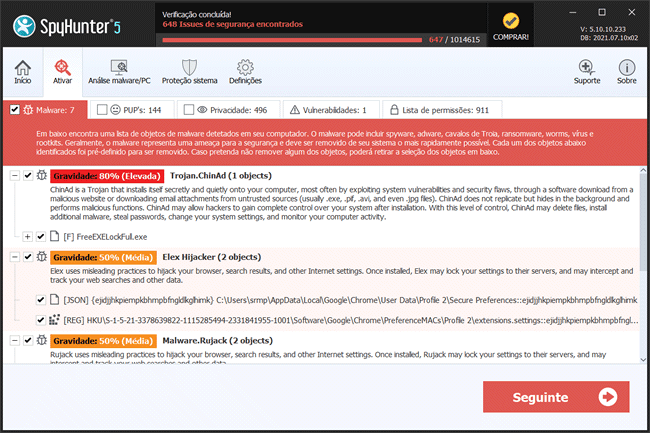Click scrollbar up arrow in results list

tap(643, 170)
